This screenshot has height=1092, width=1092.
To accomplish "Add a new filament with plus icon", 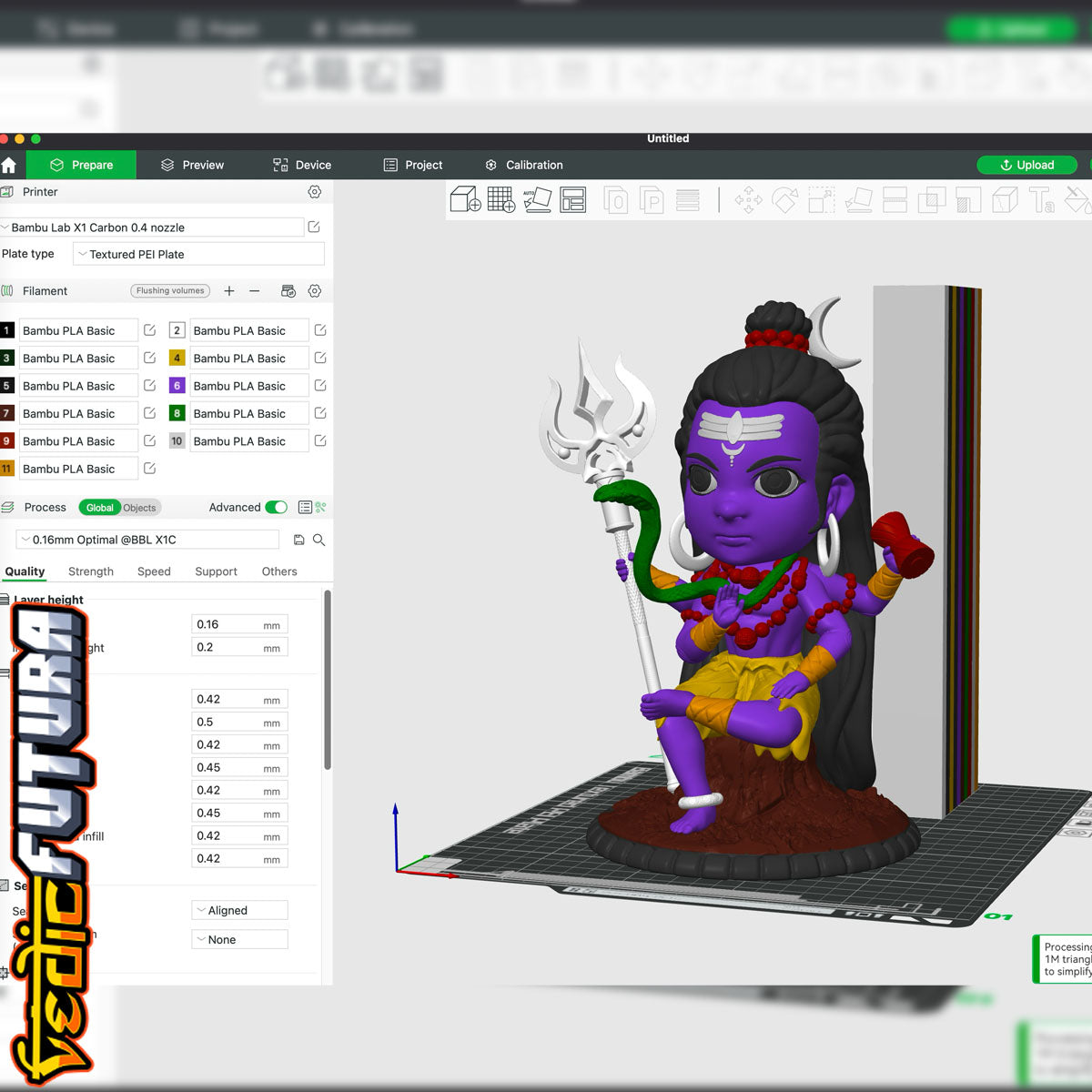I will (x=229, y=291).
